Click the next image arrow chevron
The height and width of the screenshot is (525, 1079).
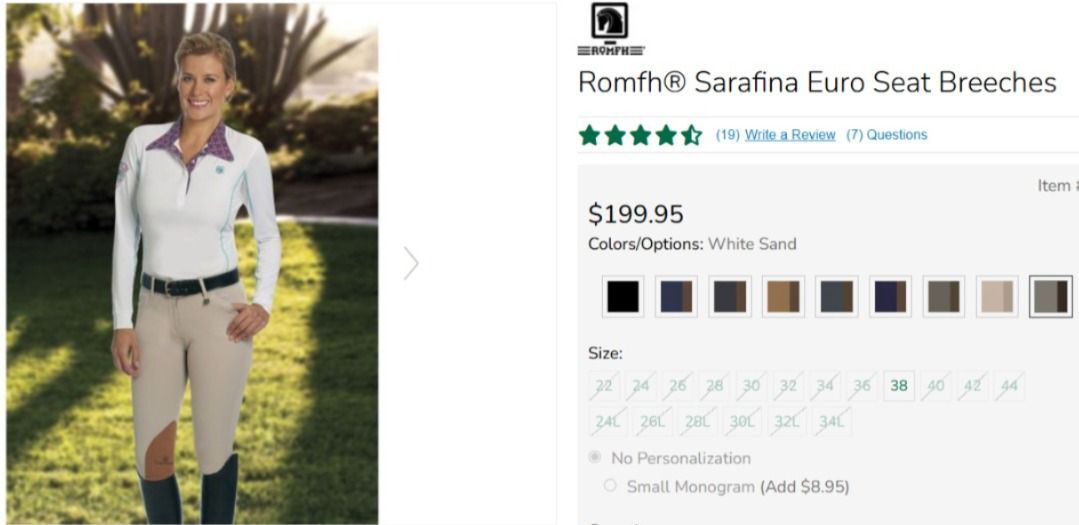pyautogui.click(x=411, y=263)
